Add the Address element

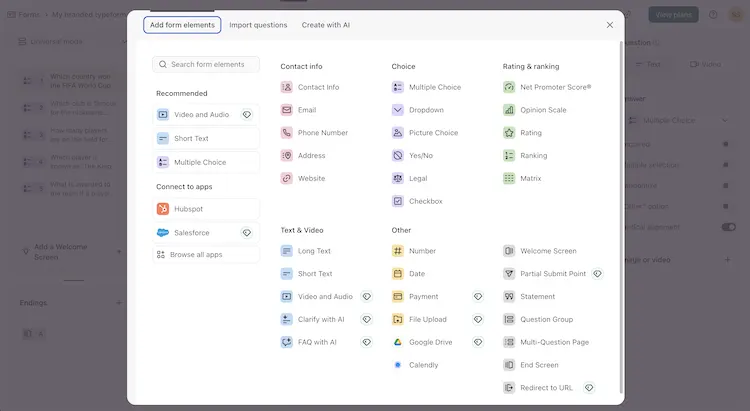(x=303, y=156)
